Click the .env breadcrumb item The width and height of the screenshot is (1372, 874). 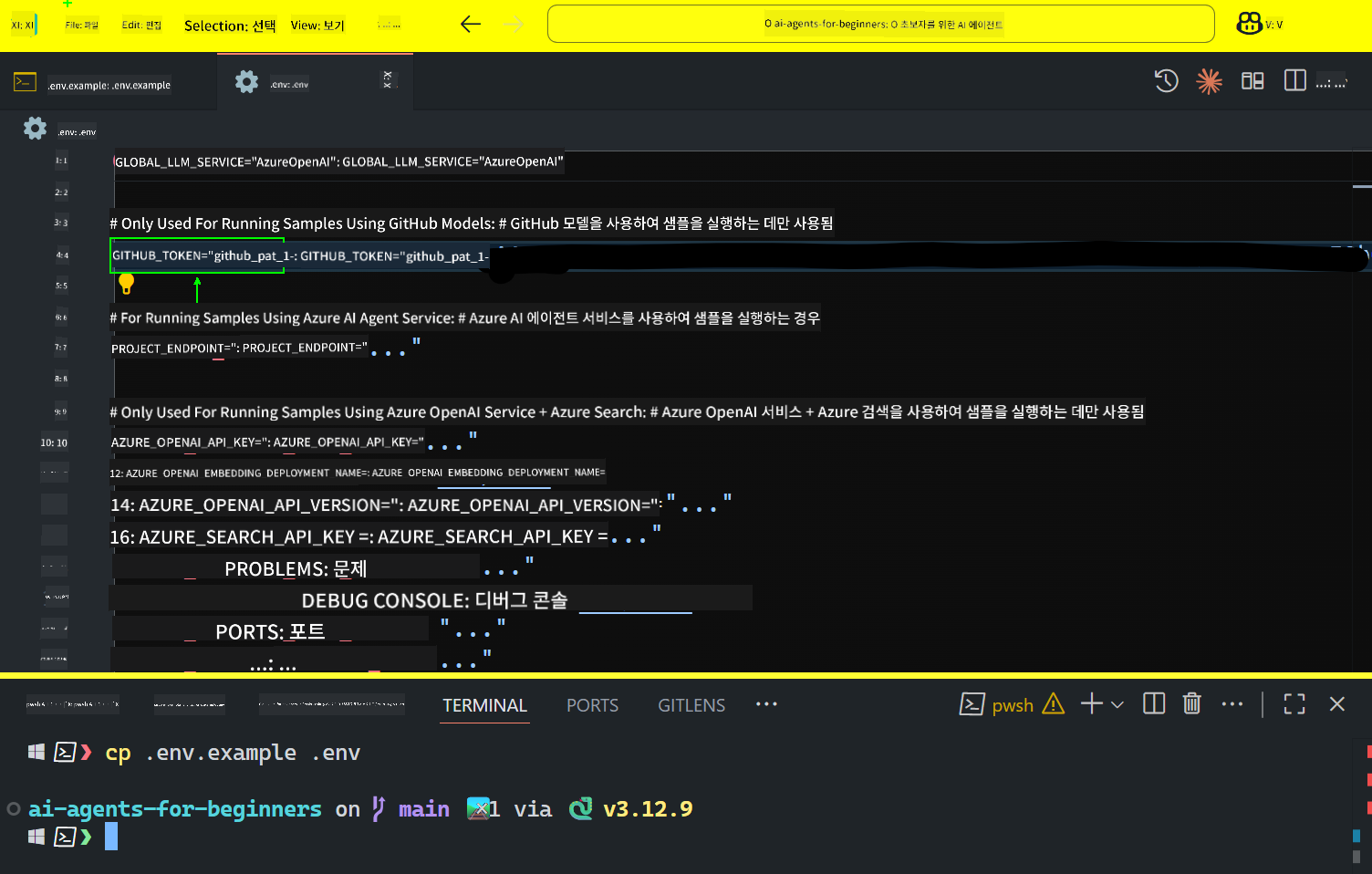[x=77, y=132]
